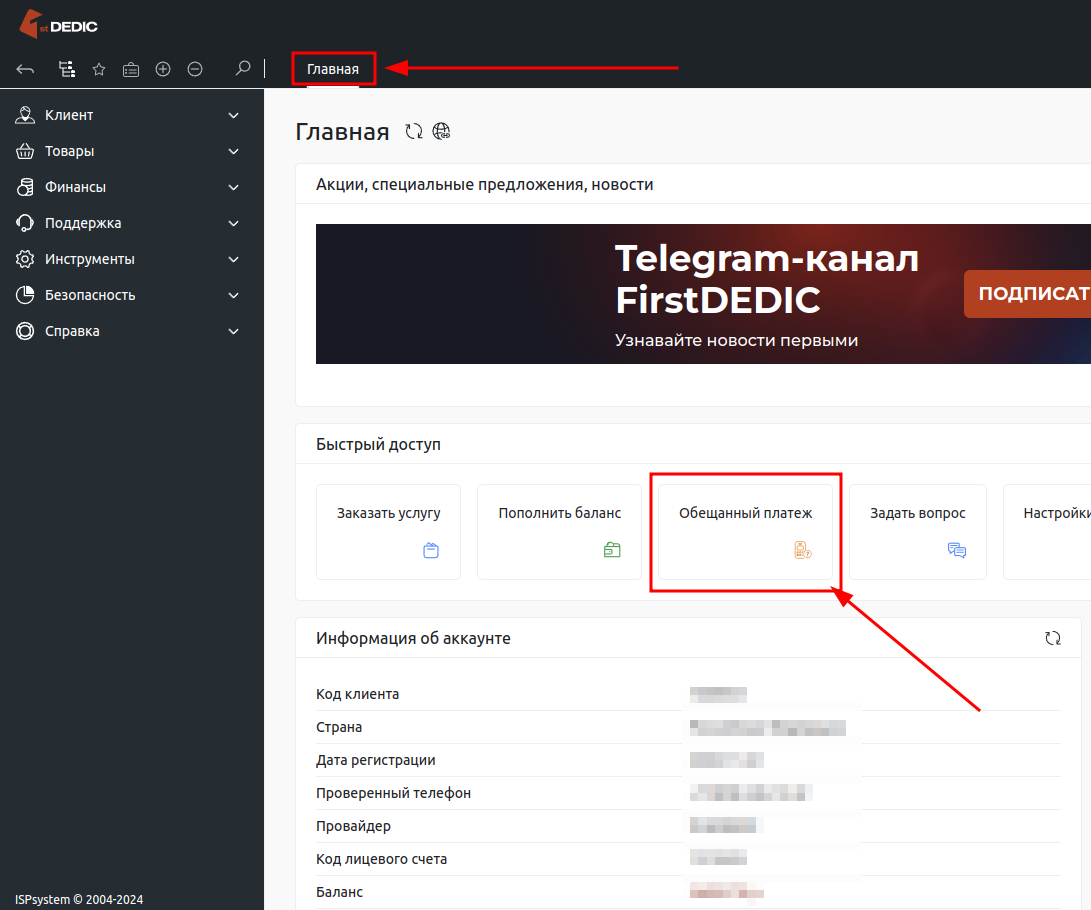Screen dimensions: 1091x910
Task: Click the 'Баланс' row label
Action: coord(340,892)
